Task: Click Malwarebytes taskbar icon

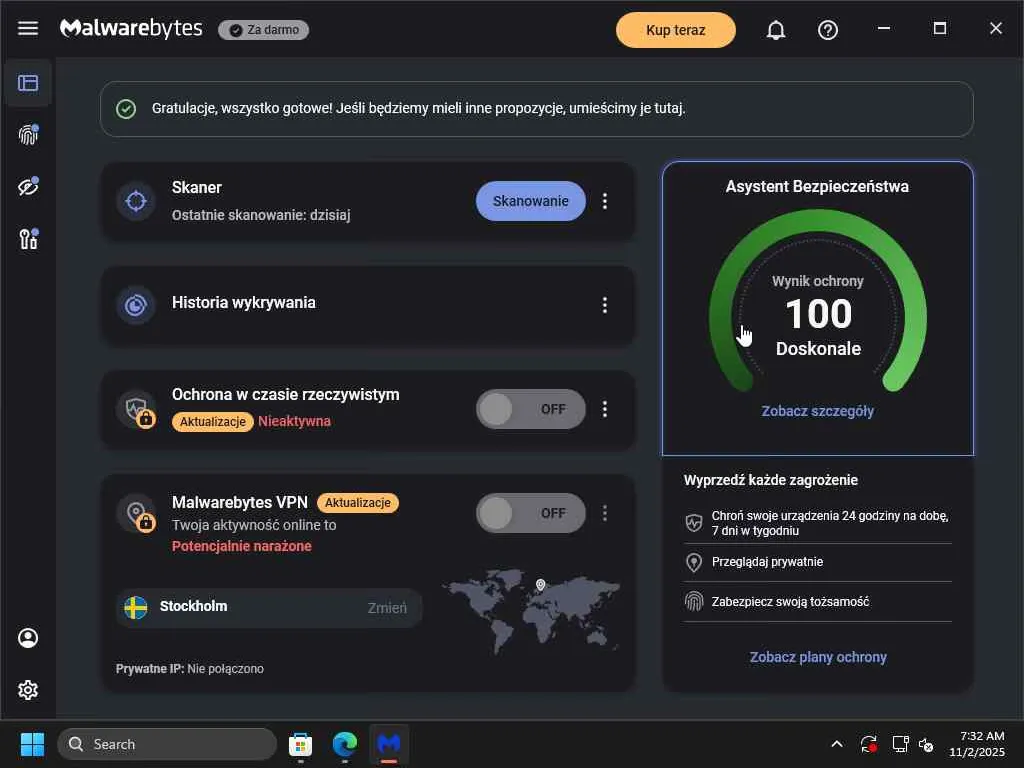Action: point(389,744)
